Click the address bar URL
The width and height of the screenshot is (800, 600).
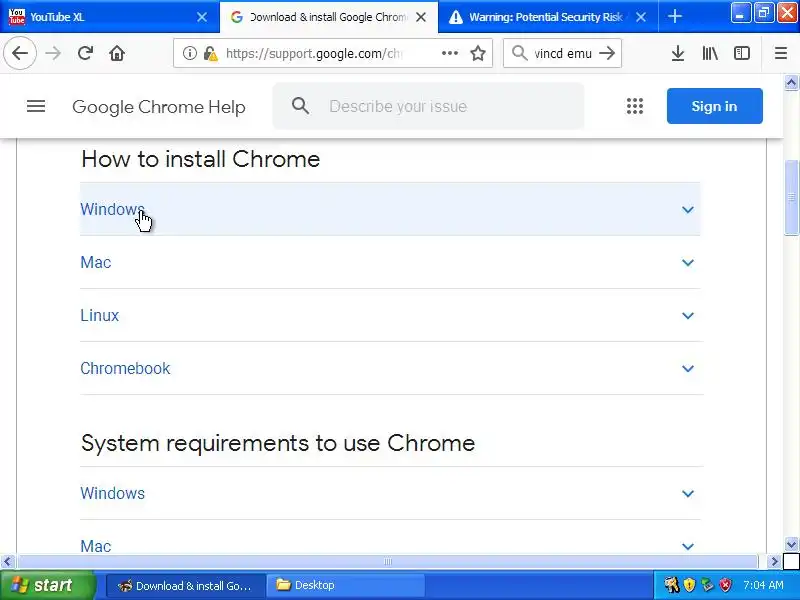tap(314, 53)
